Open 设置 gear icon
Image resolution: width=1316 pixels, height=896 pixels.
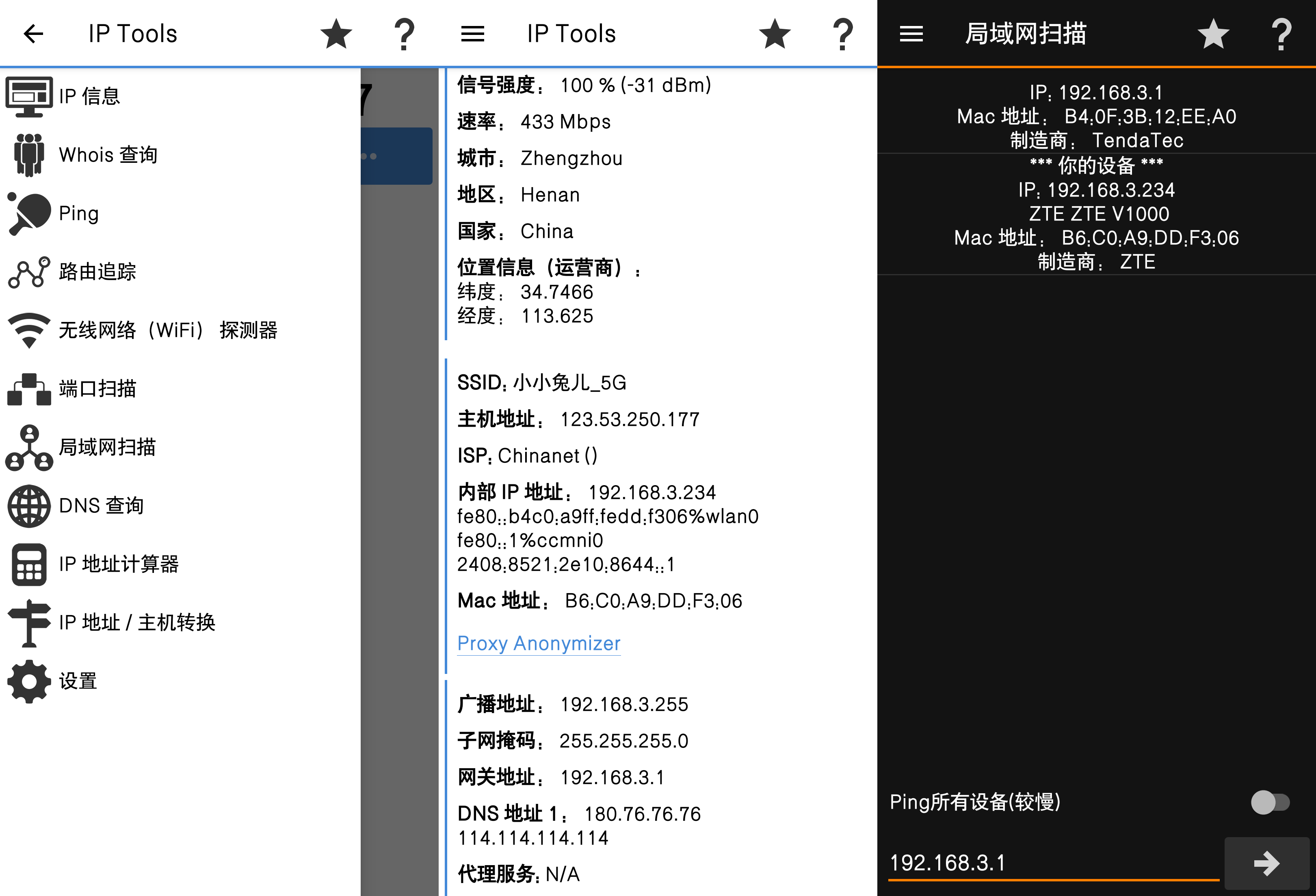(x=29, y=682)
